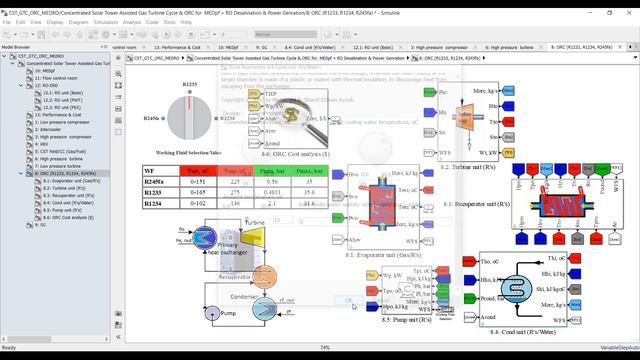This screenshot has width=640, height=360.
Task: Open the breadcrumb history dropdown at far right
Action: click(635, 58)
